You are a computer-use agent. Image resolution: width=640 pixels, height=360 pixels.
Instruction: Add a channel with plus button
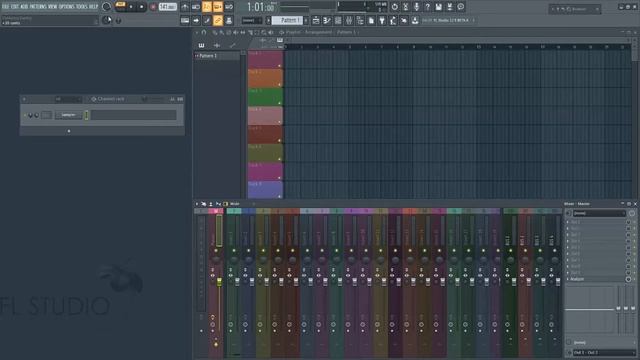tap(69, 131)
